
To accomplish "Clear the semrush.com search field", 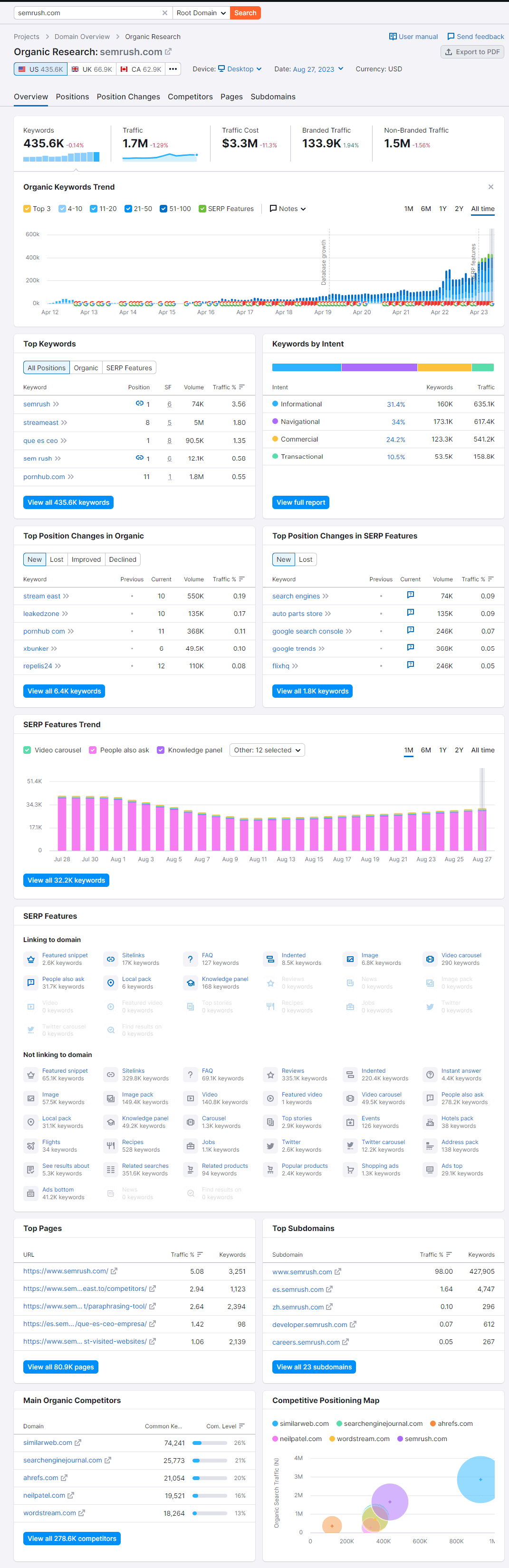I will point(164,13).
